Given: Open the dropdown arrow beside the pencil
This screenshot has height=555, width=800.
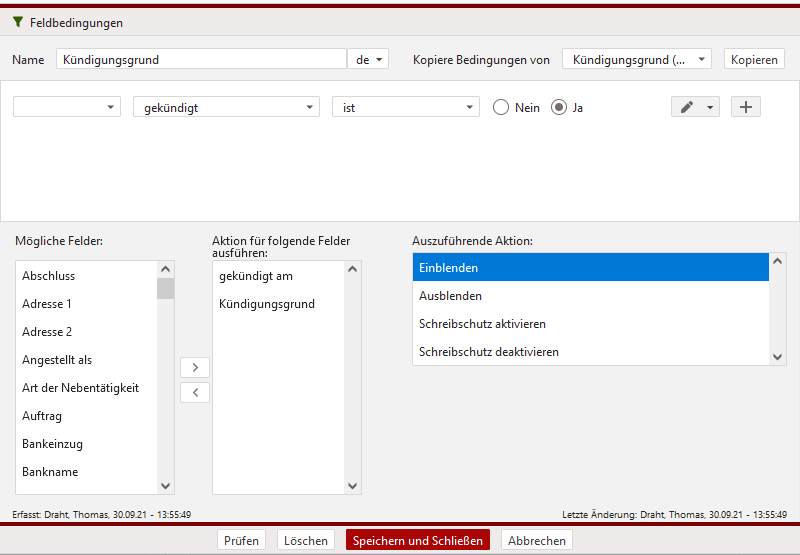Looking at the screenshot, I should [x=710, y=107].
